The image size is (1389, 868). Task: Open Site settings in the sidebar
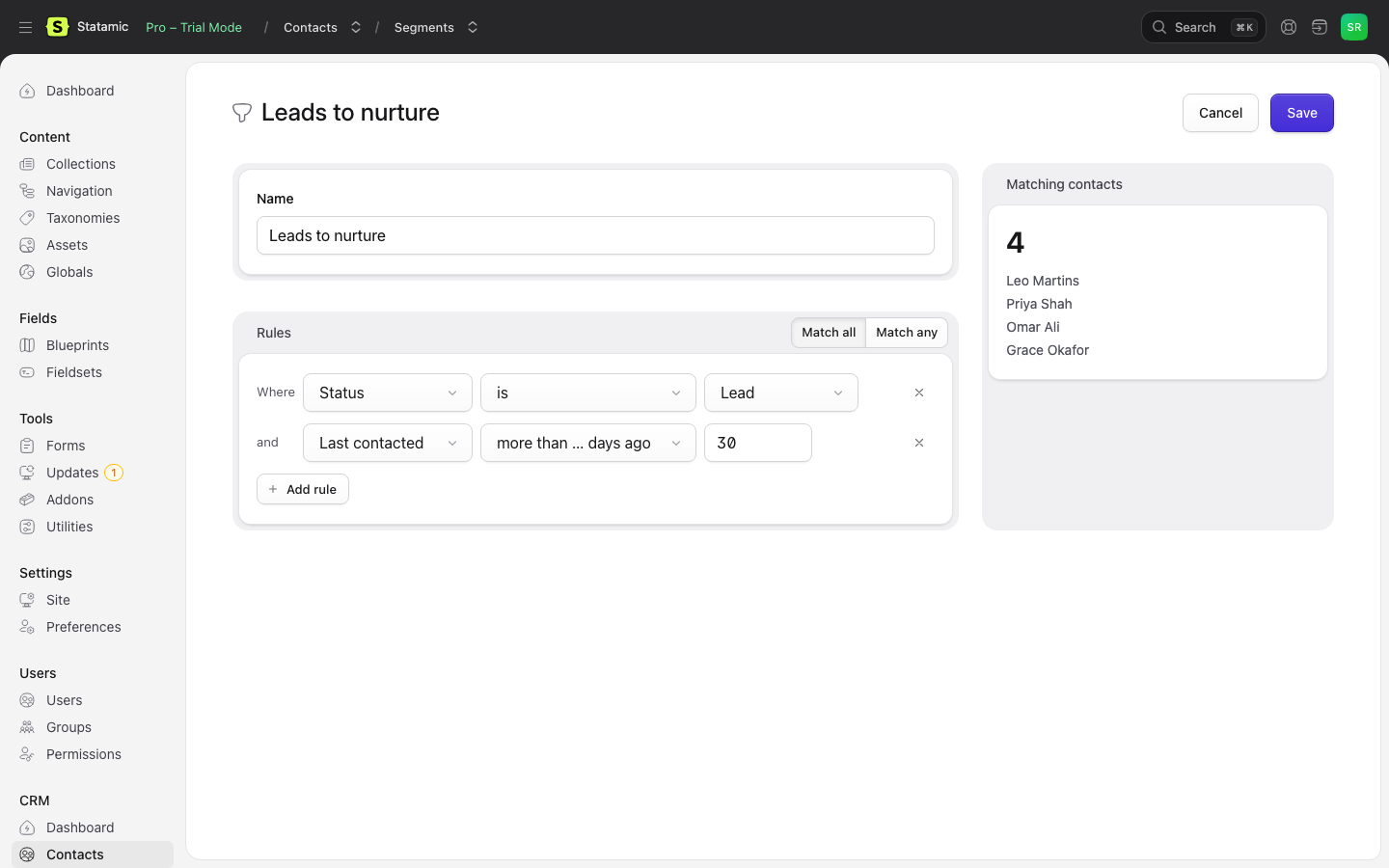click(x=58, y=600)
